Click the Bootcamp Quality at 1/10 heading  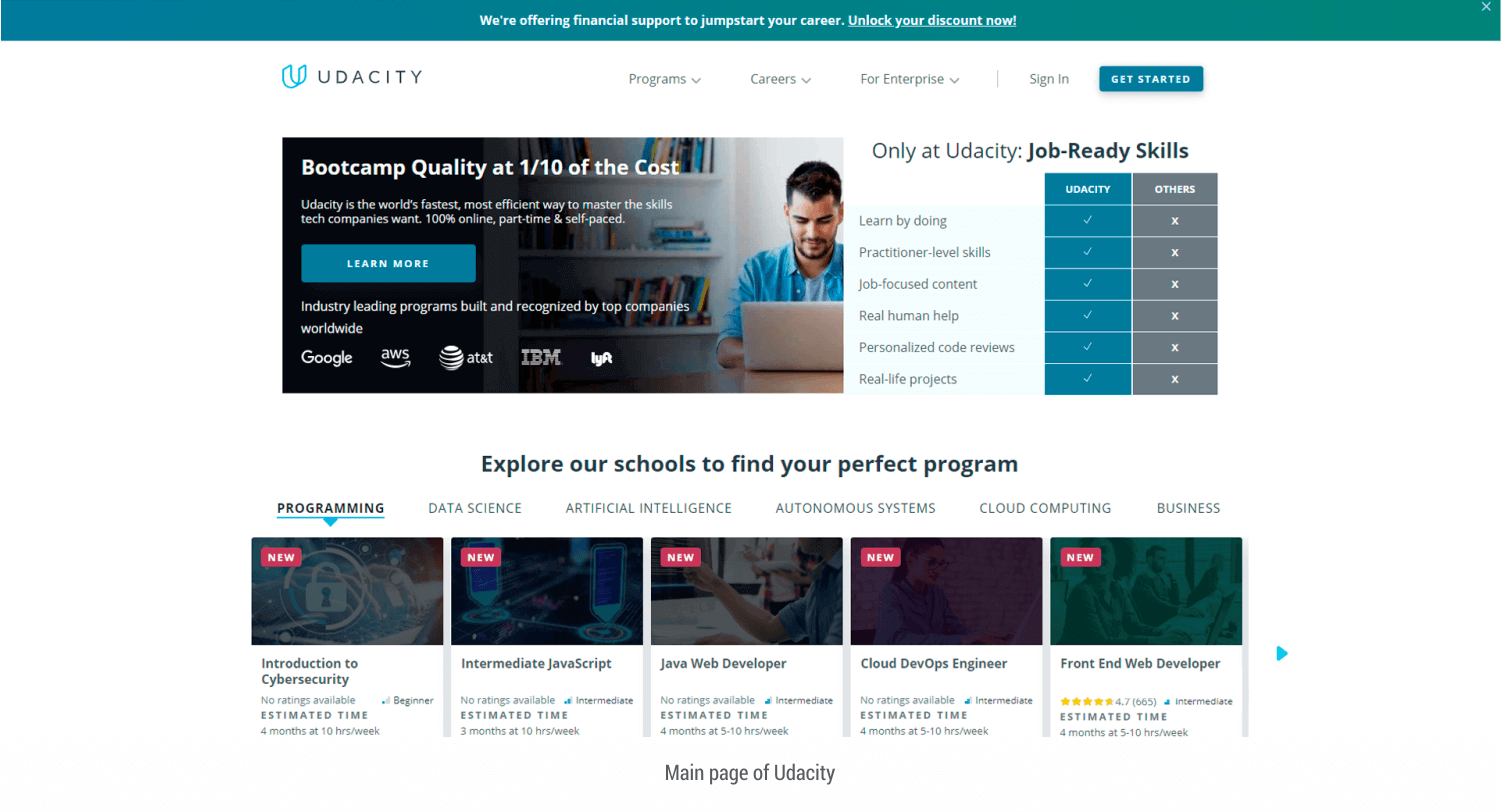490,167
